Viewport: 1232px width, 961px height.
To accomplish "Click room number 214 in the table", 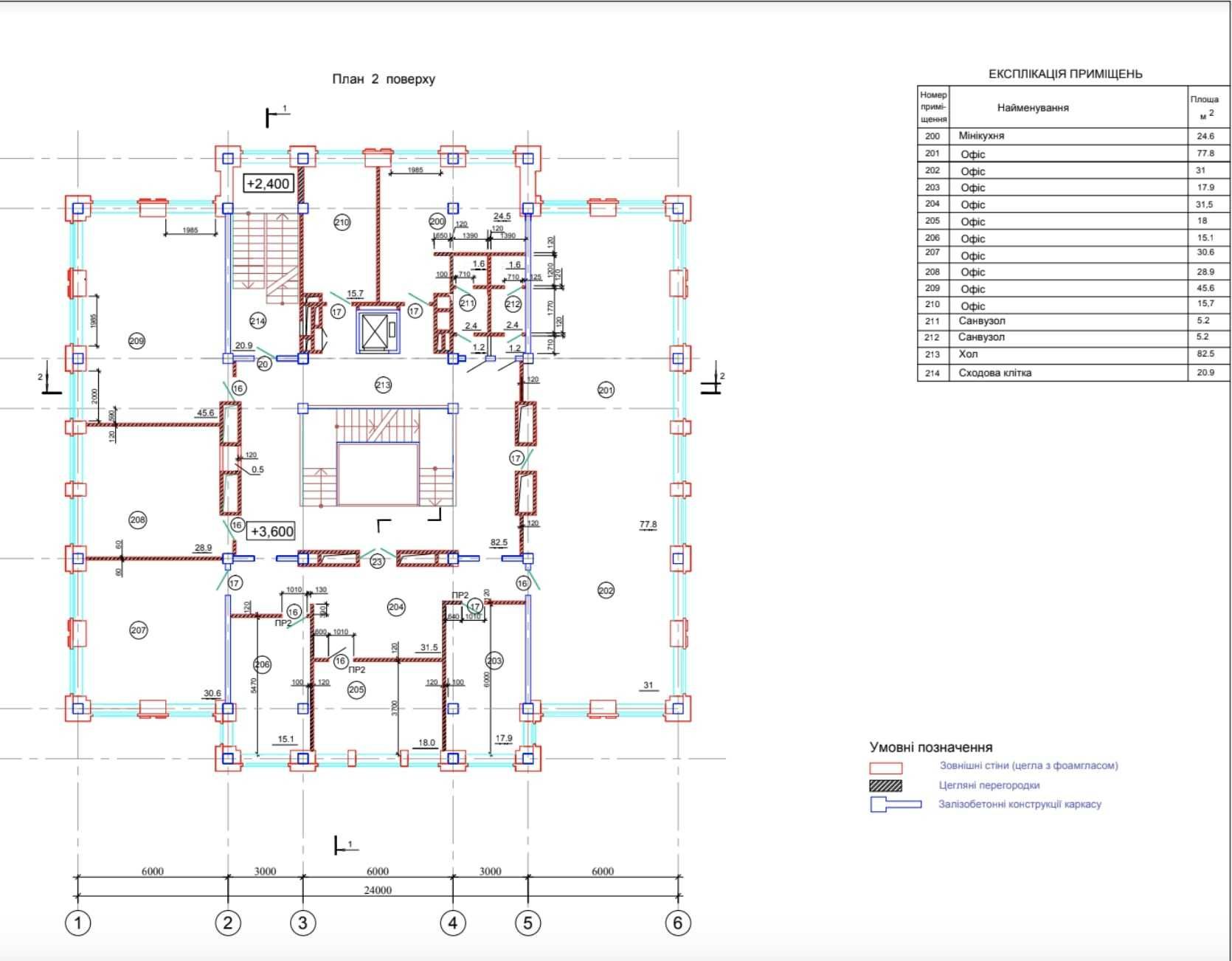I will click(932, 373).
